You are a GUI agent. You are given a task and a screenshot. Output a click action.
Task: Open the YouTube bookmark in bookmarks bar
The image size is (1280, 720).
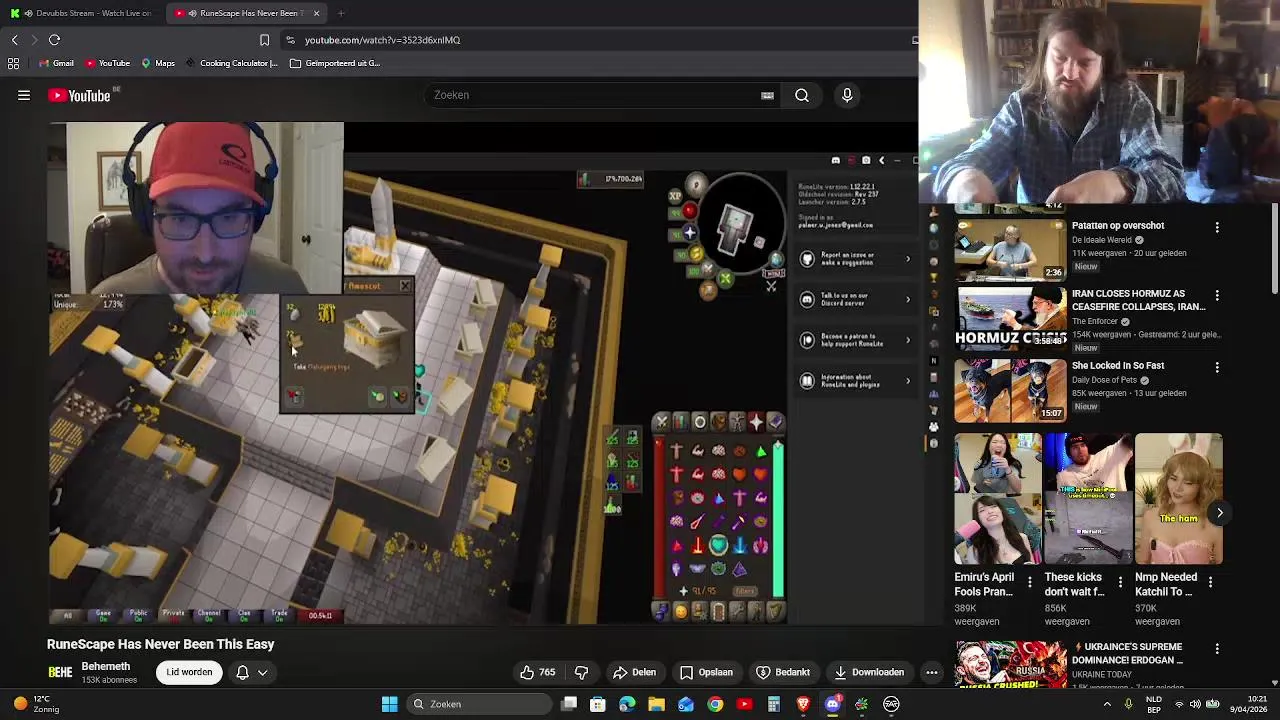click(x=107, y=63)
